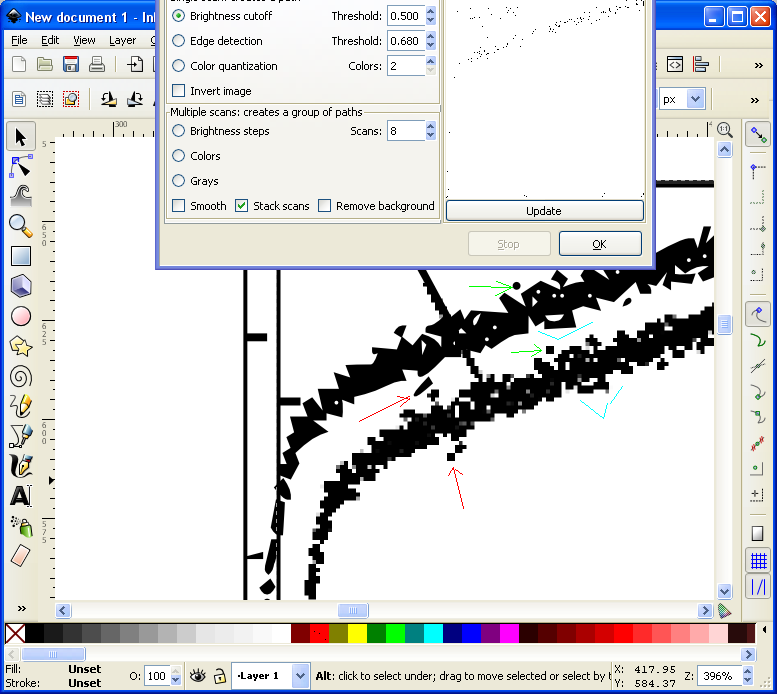This screenshot has width=777, height=694.
Task: Click the zoom 1:1 icon above scrollbar
Action: 724,130
